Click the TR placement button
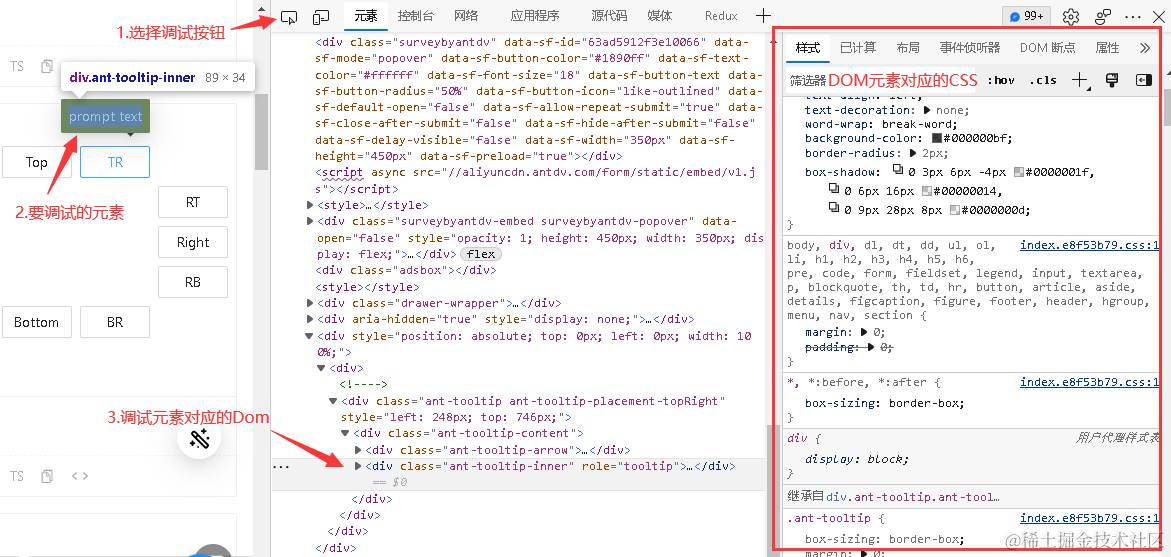The image size is (1171, 557). (x=115, y=162)
